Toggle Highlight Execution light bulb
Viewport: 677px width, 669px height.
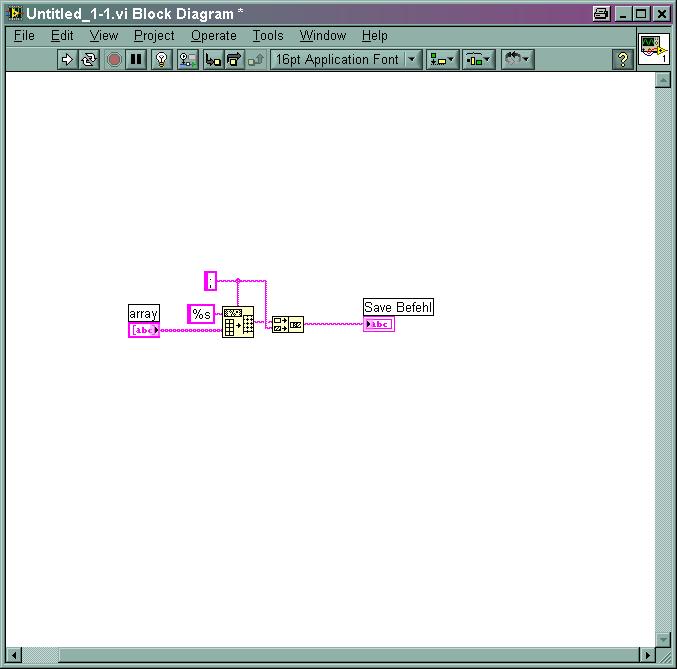click(162, 60)
